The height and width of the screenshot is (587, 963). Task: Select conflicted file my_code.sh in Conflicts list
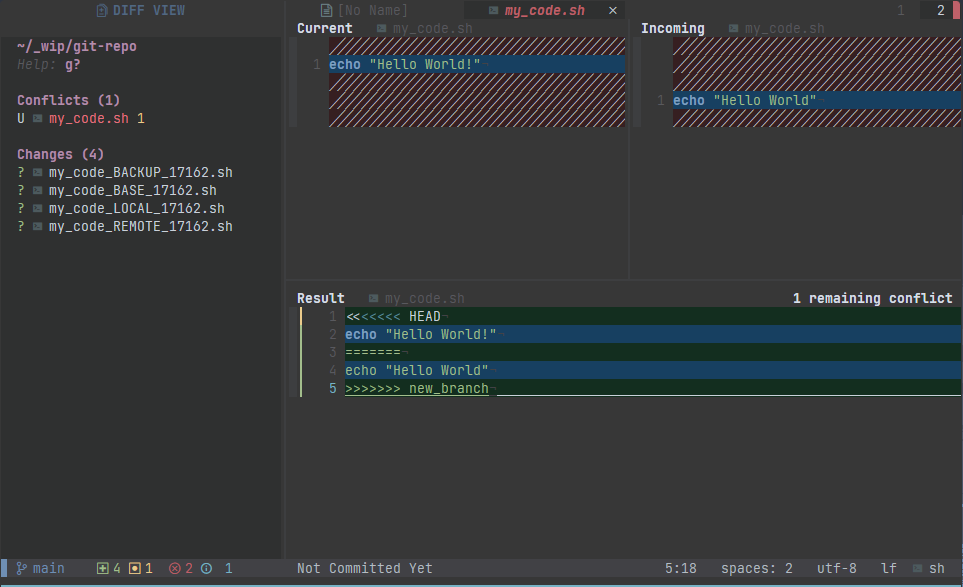89,119
